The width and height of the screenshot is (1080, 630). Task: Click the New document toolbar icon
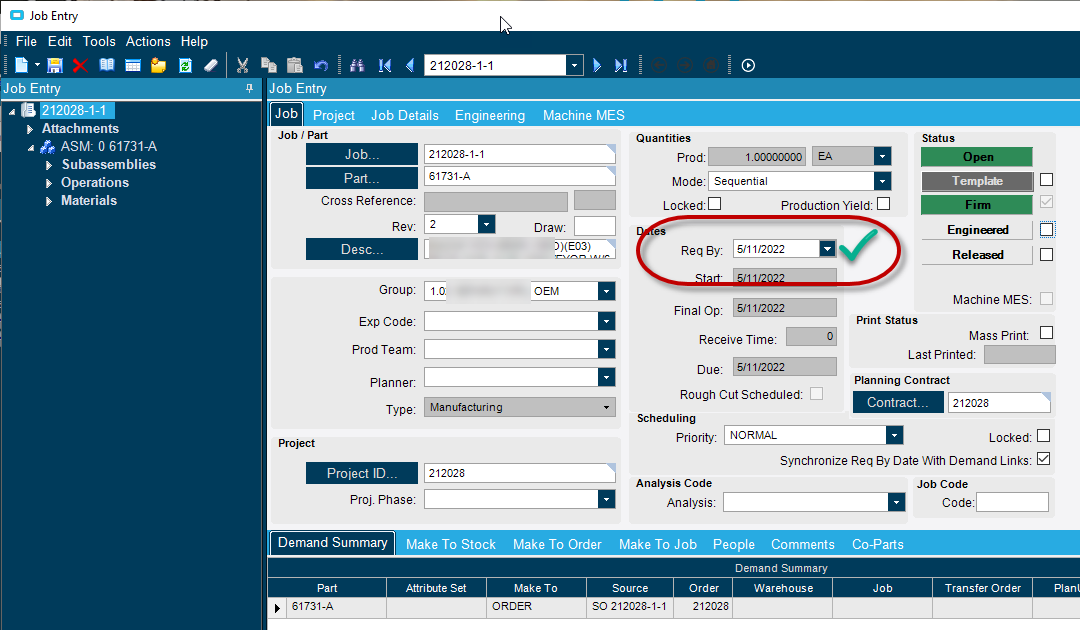(21, 65)
